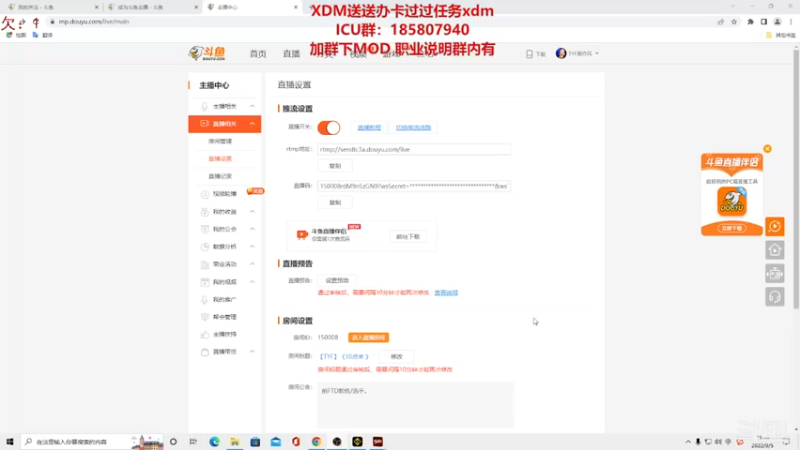This screenshot has height=450, width=800.
Task: Click 修改 next to the room title
Action: (x=396, y=357)
